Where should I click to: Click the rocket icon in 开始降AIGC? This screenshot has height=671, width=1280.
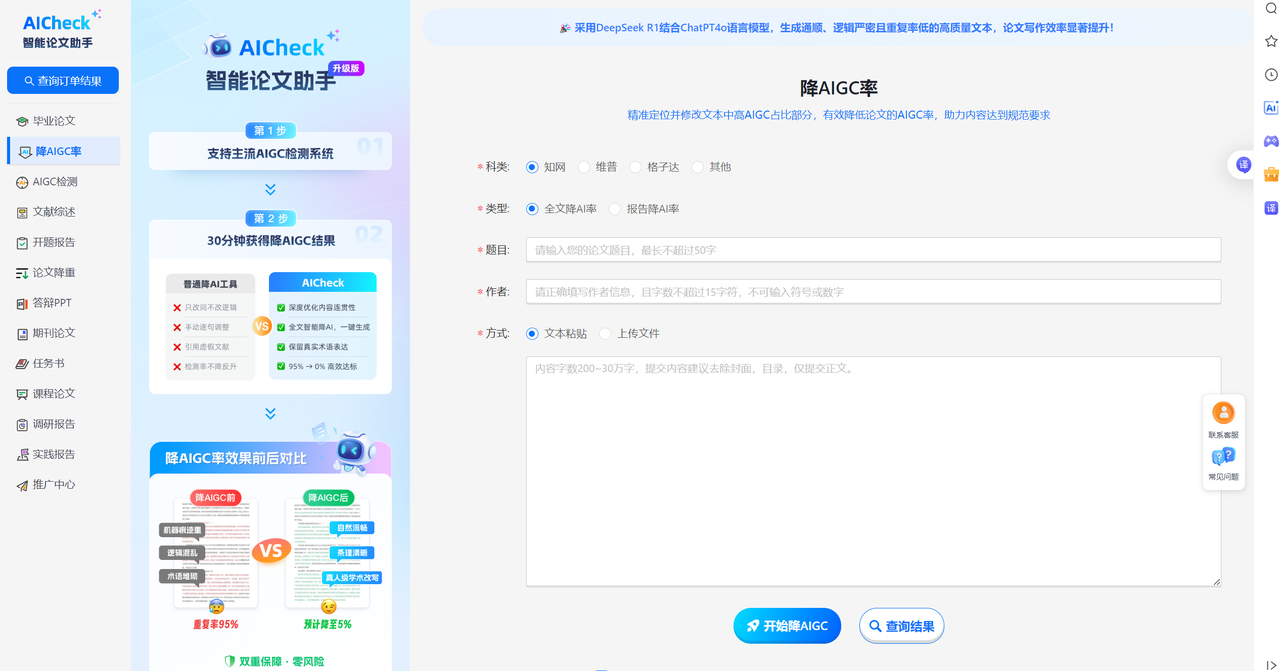pos(753,626)
